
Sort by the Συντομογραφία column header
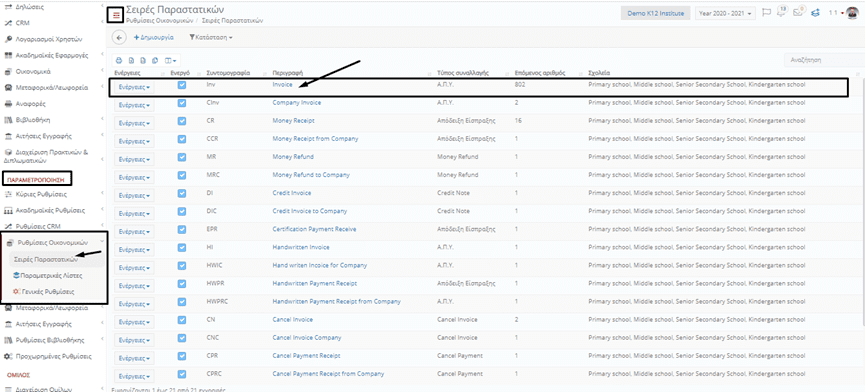tap(228, 73)
